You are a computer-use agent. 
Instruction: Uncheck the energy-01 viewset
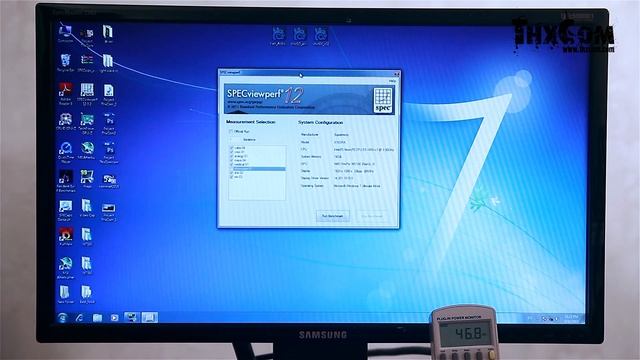point(231,156)
